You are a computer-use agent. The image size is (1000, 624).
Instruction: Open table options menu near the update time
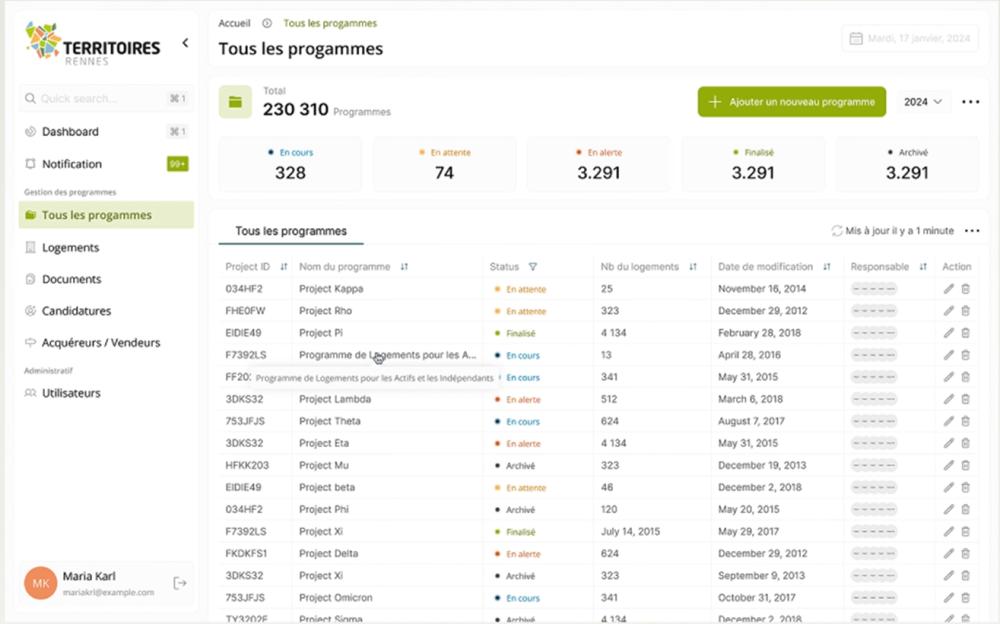point(971,231)
